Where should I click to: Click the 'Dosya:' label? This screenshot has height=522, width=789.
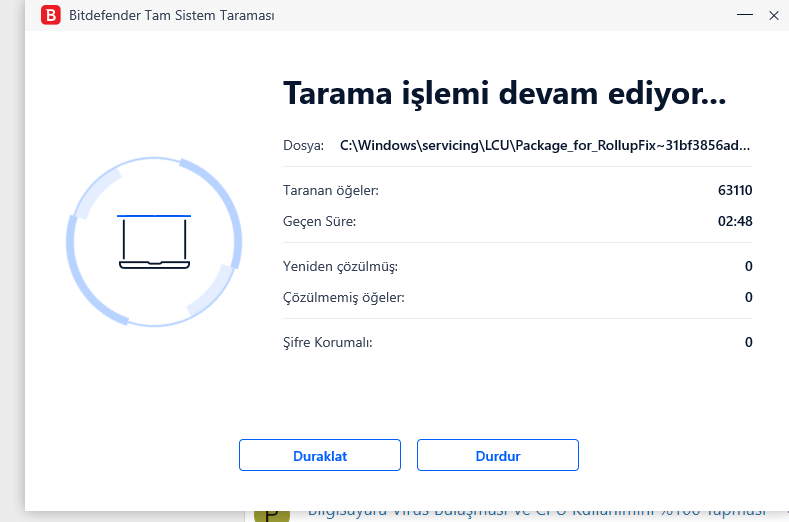click(303, 145)
